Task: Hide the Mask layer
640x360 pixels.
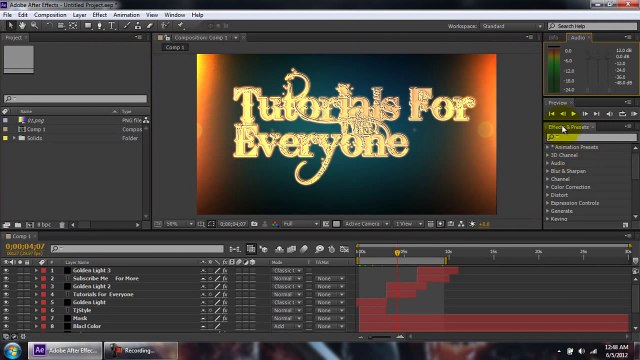Action: (6, 318)
